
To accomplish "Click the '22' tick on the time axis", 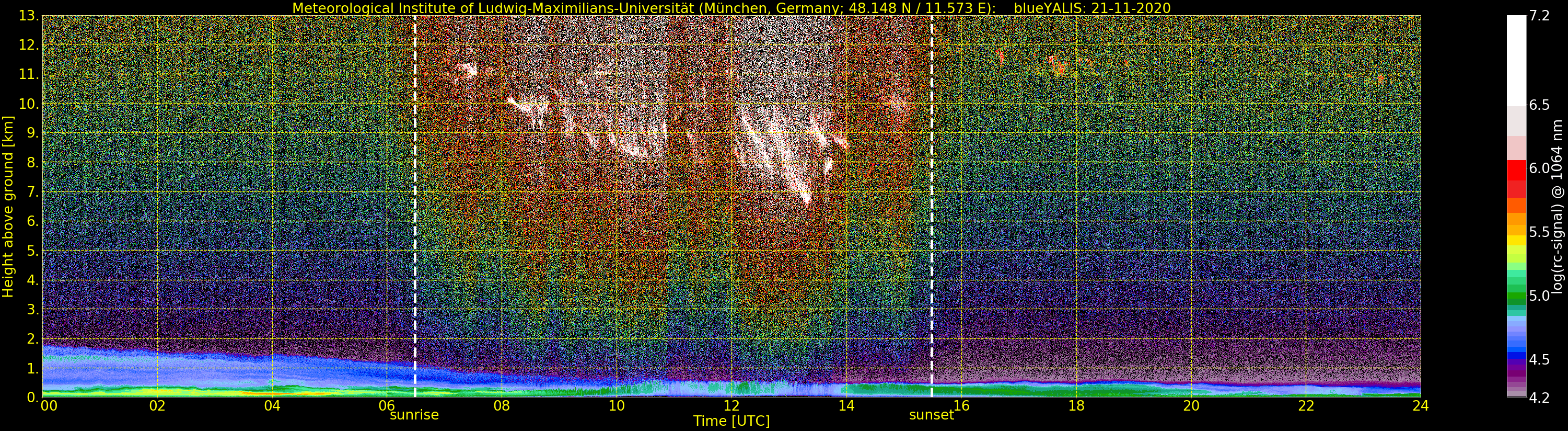I will pyautogui.click(x=1306, y=406).
